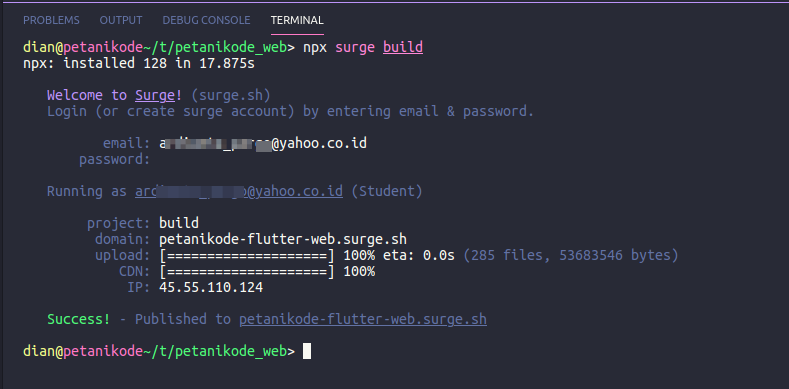Image resolution: width=789 pixels, height=389 pixels.
Task: Click the surge word in the npx command
Action: tap(355, 48)
